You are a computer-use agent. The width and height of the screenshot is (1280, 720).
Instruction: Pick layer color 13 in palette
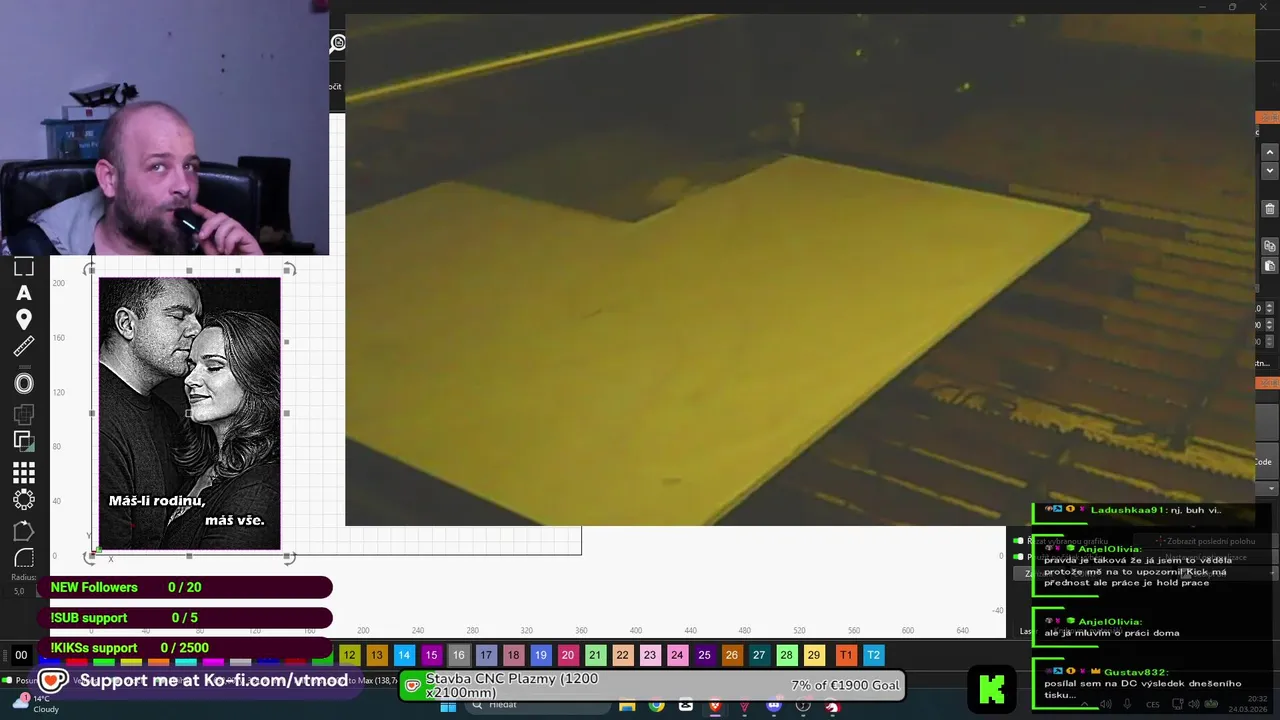(376, 656)
